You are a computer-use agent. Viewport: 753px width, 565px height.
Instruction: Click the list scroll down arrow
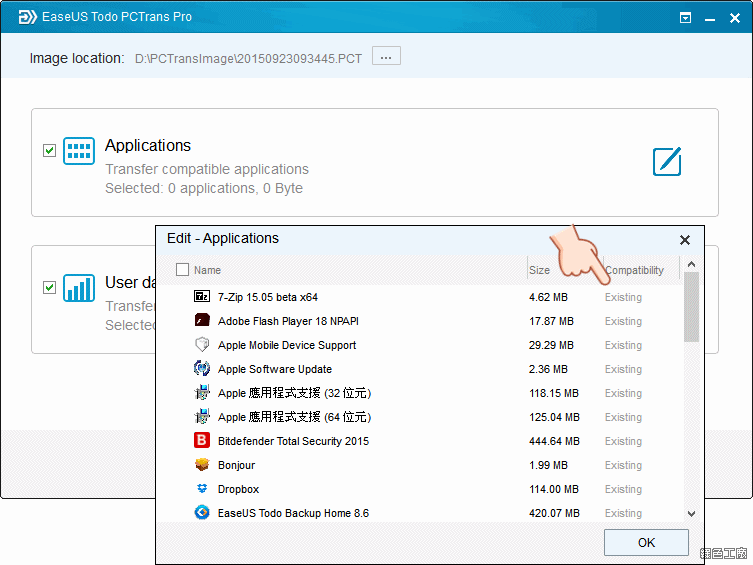pyautogui.click(x=692, y=514)
